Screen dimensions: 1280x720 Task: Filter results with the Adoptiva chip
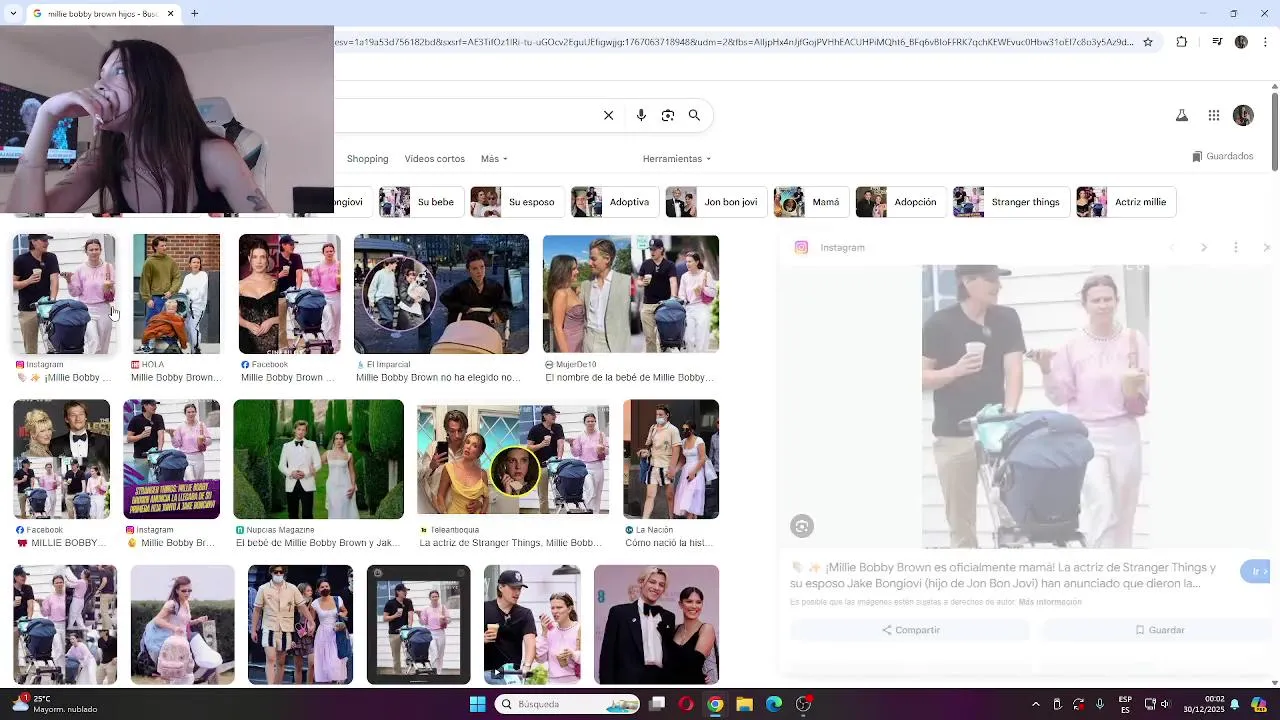point(614,202)
